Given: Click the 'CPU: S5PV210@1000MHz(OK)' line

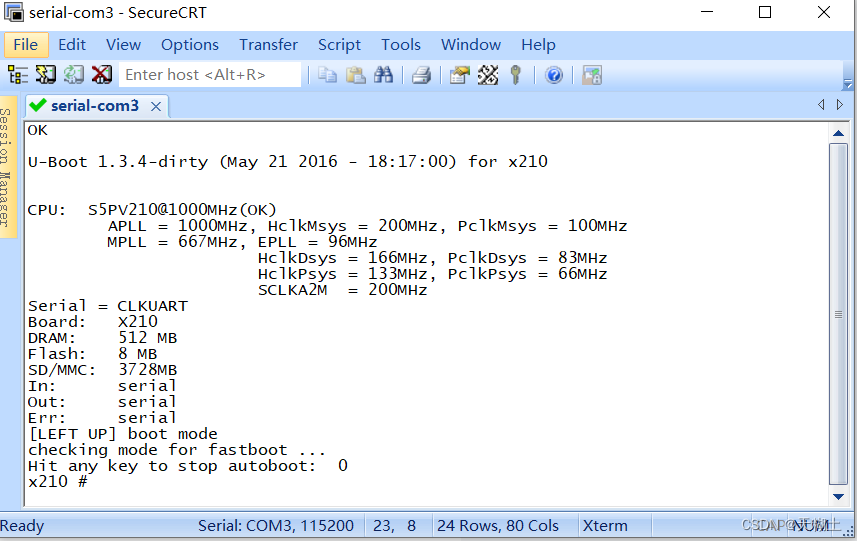Looking at the screenshot, I should (x=152, y=210).
